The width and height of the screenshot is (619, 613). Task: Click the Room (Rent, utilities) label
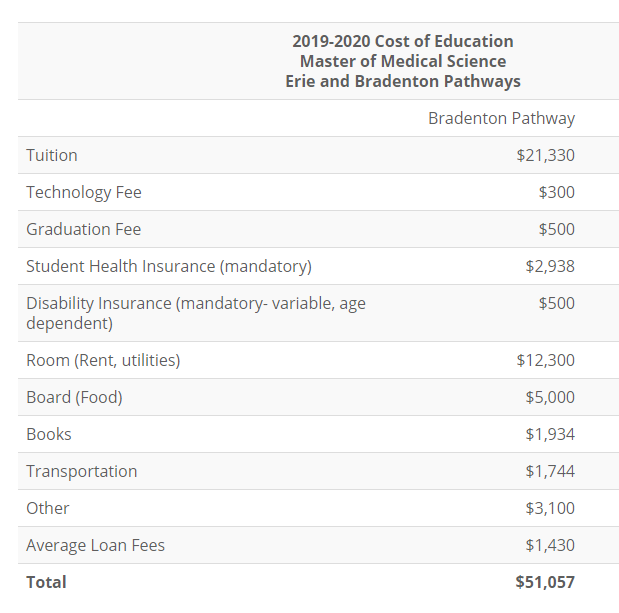pos(103,360)
